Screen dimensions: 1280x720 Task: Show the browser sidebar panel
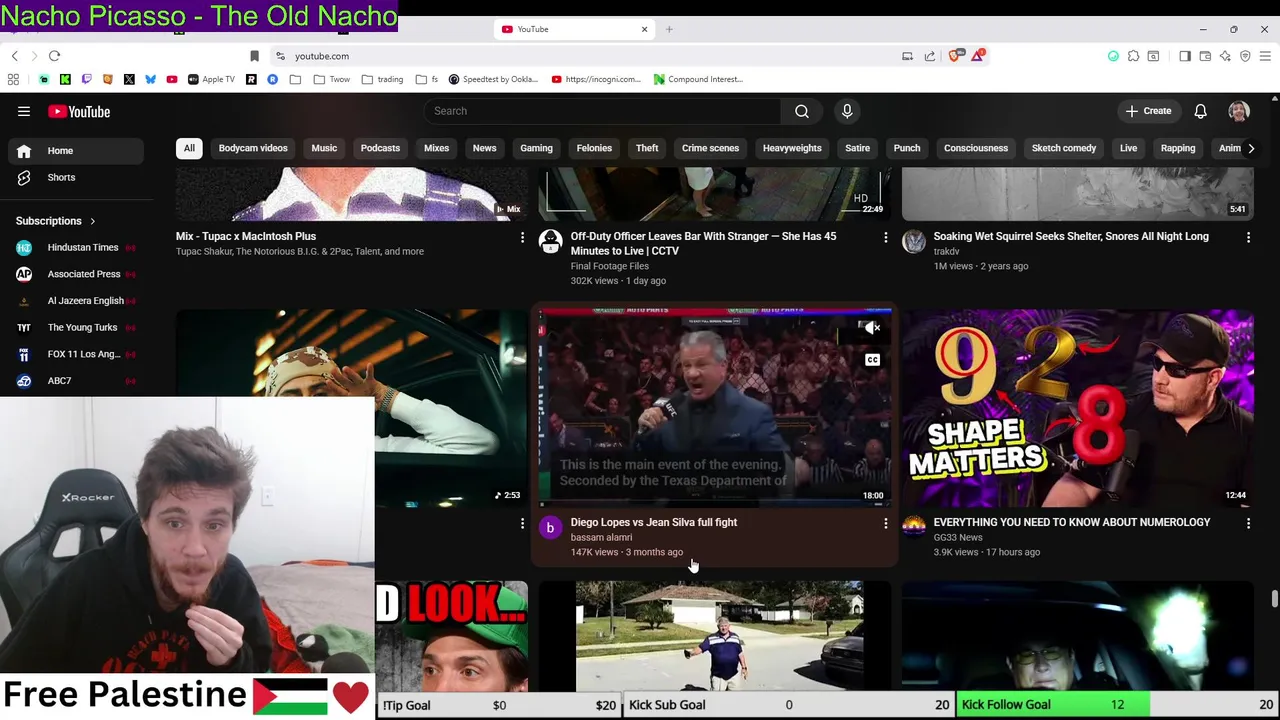(x=1185, y=56)
